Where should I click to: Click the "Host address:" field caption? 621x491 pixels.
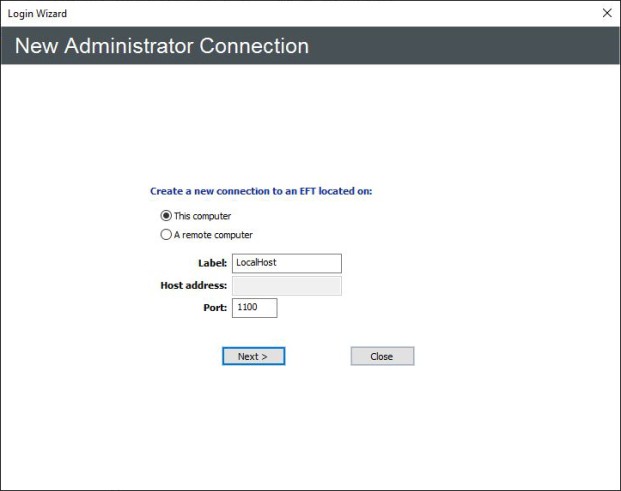click(x=194, y=286)
